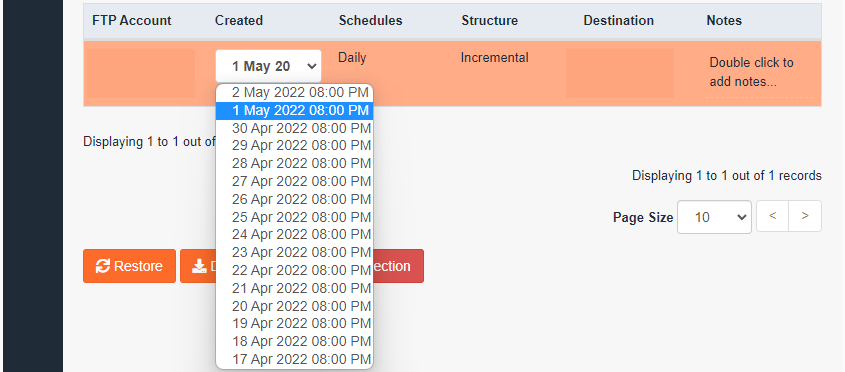
Task: Select highlighted 1 May 2022 08:00 PM option
Action: pyautogui.click(x=294, y=111)
